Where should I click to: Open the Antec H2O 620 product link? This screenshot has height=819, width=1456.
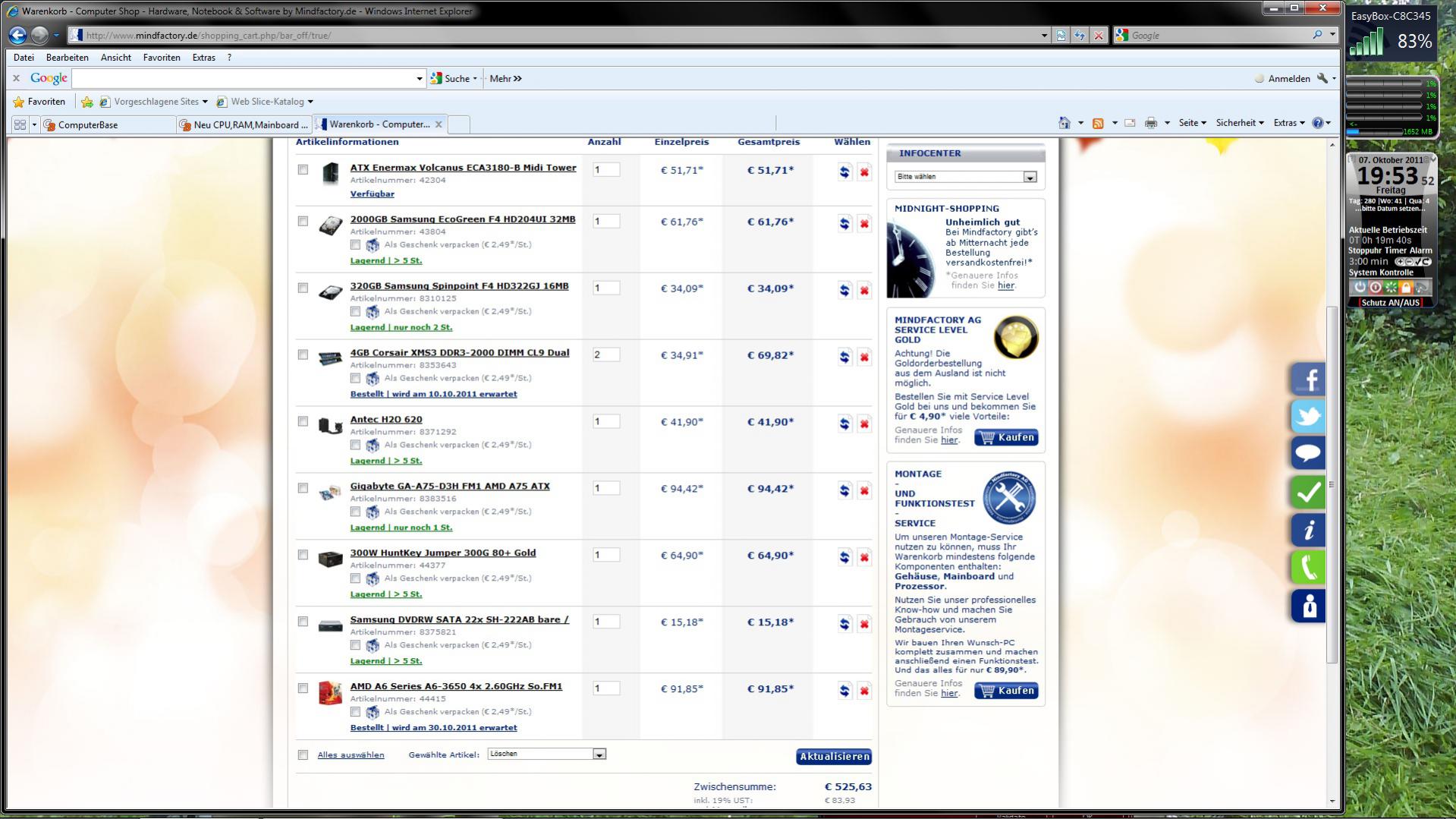(x=386, y=419)
